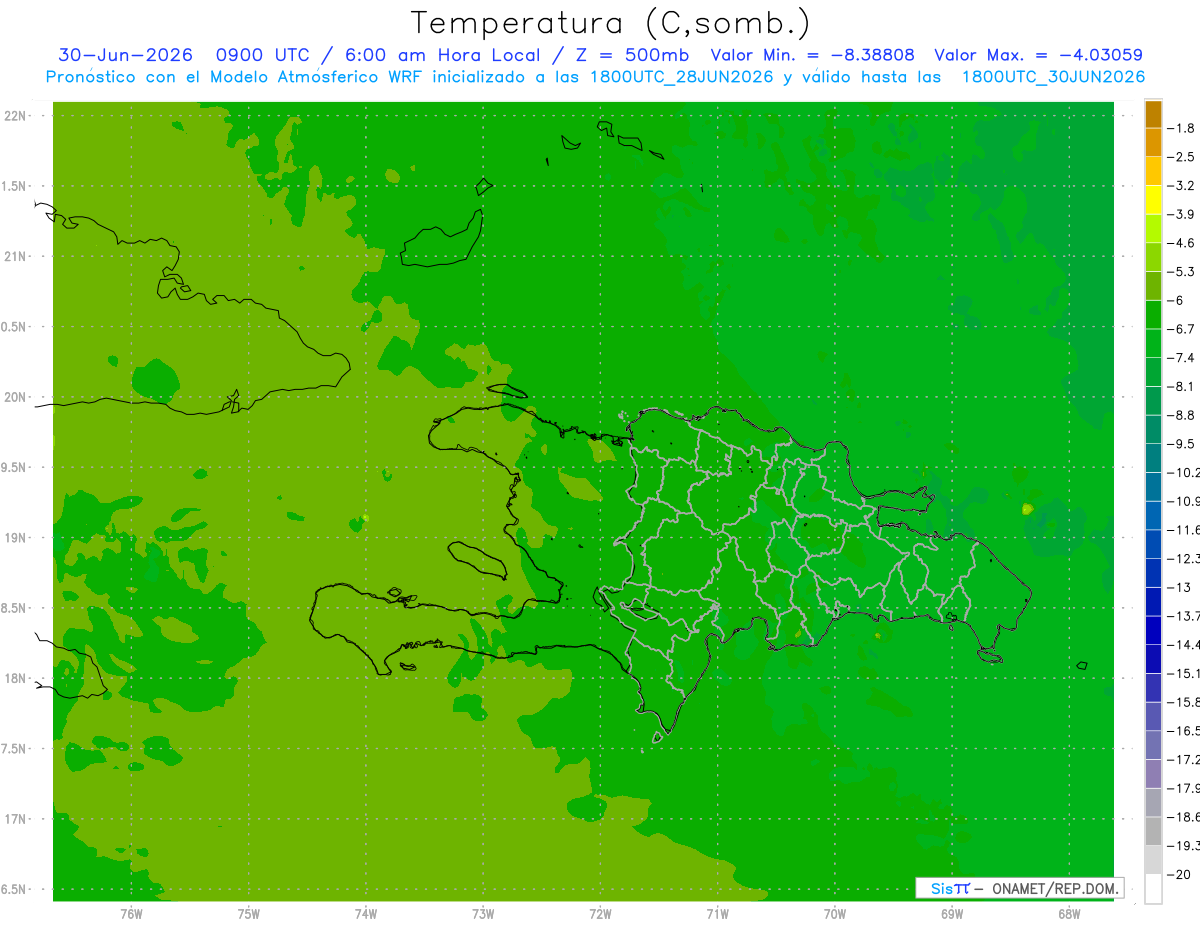Click the 76W longitude label
The image size is (1200, 927).
click(x=131, y=914)
